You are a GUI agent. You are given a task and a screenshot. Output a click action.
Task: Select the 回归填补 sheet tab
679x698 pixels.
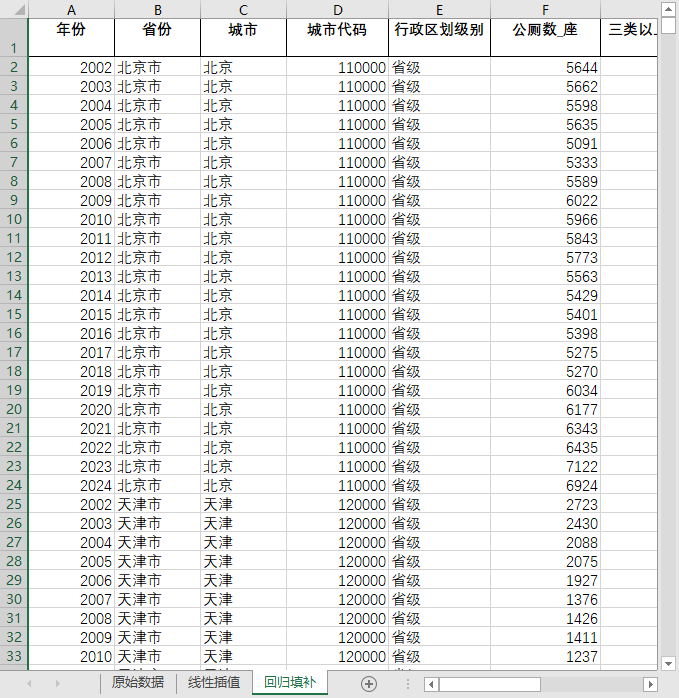click(290, 682)
